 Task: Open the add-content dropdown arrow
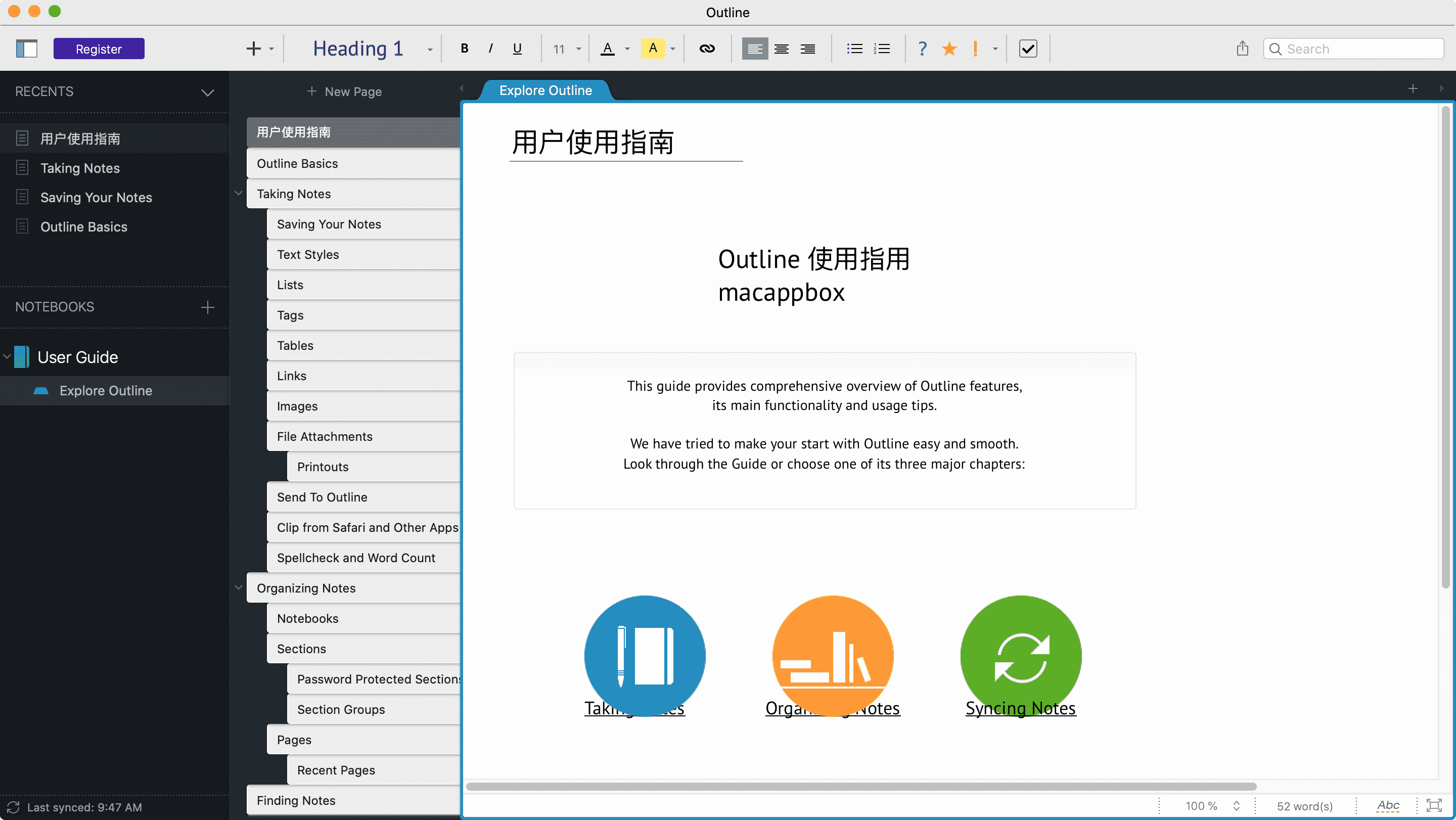[x=272, y=49]
